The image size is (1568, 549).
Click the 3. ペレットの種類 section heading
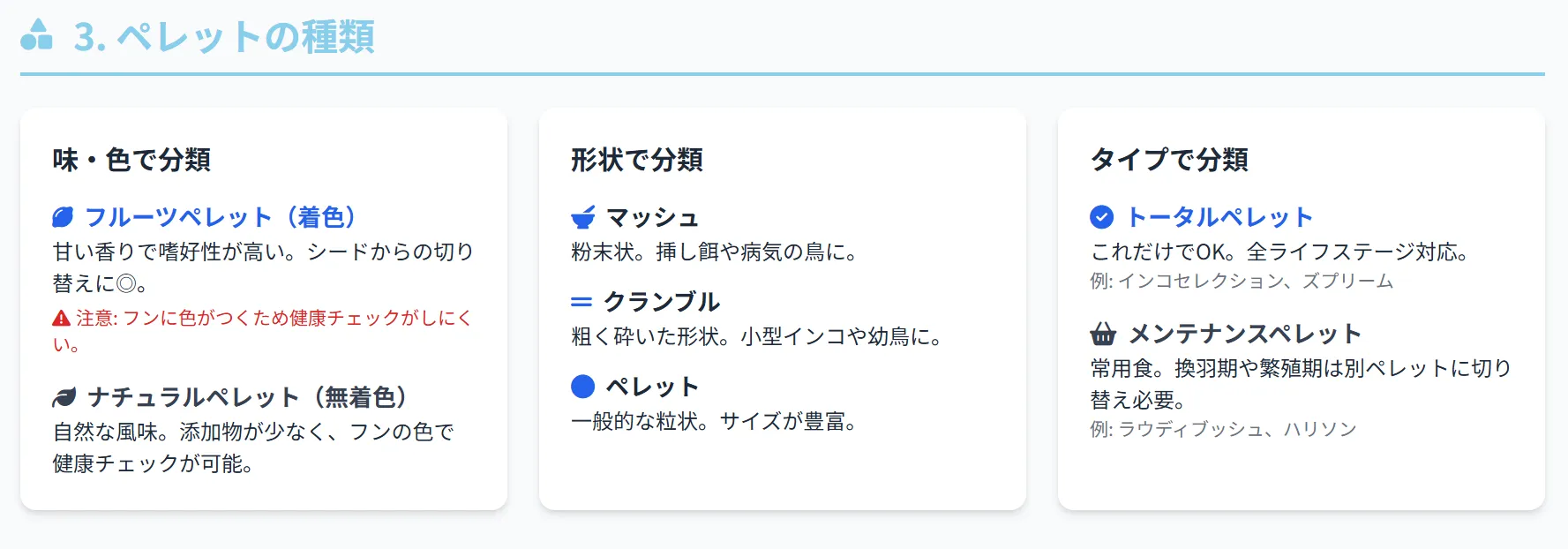pyautogui.click(x=224, y=37)
